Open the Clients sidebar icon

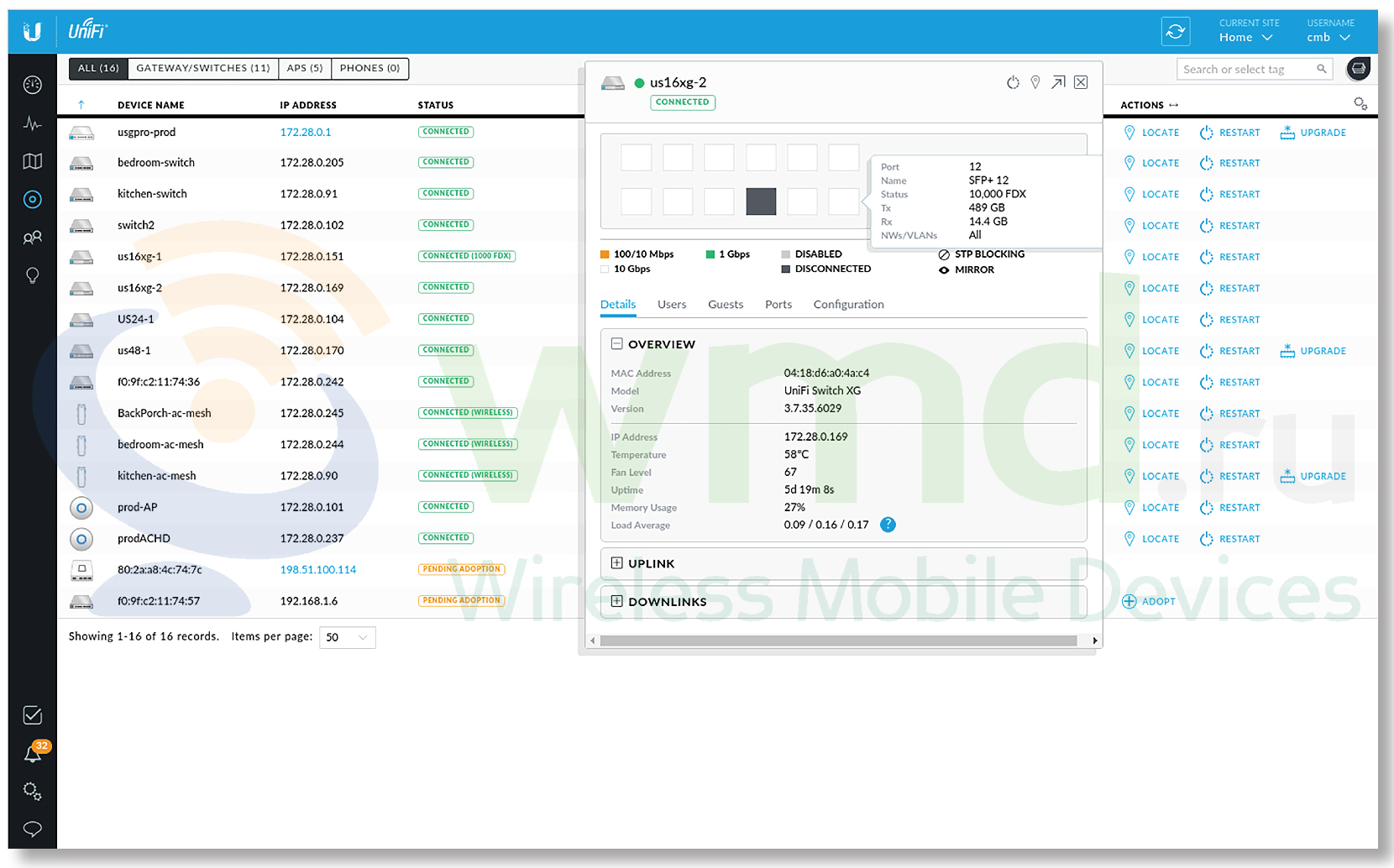[32, 238]
